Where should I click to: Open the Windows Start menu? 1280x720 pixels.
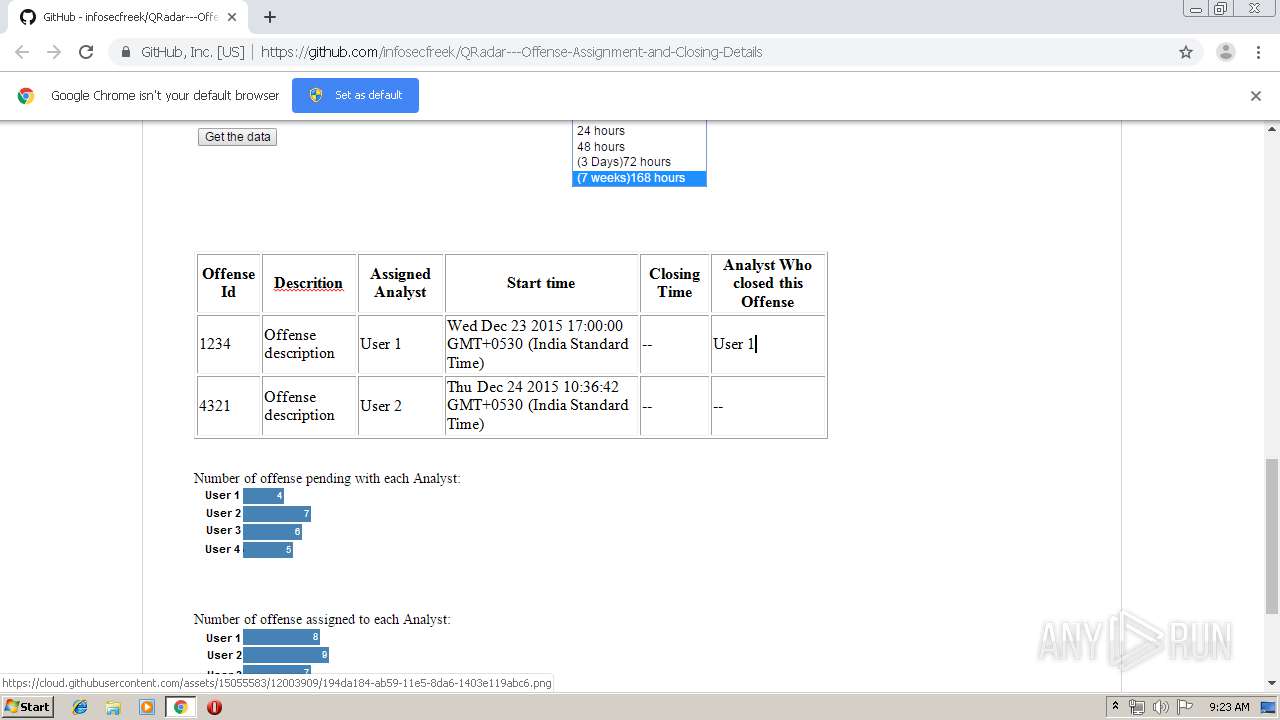tap(27, 706)
